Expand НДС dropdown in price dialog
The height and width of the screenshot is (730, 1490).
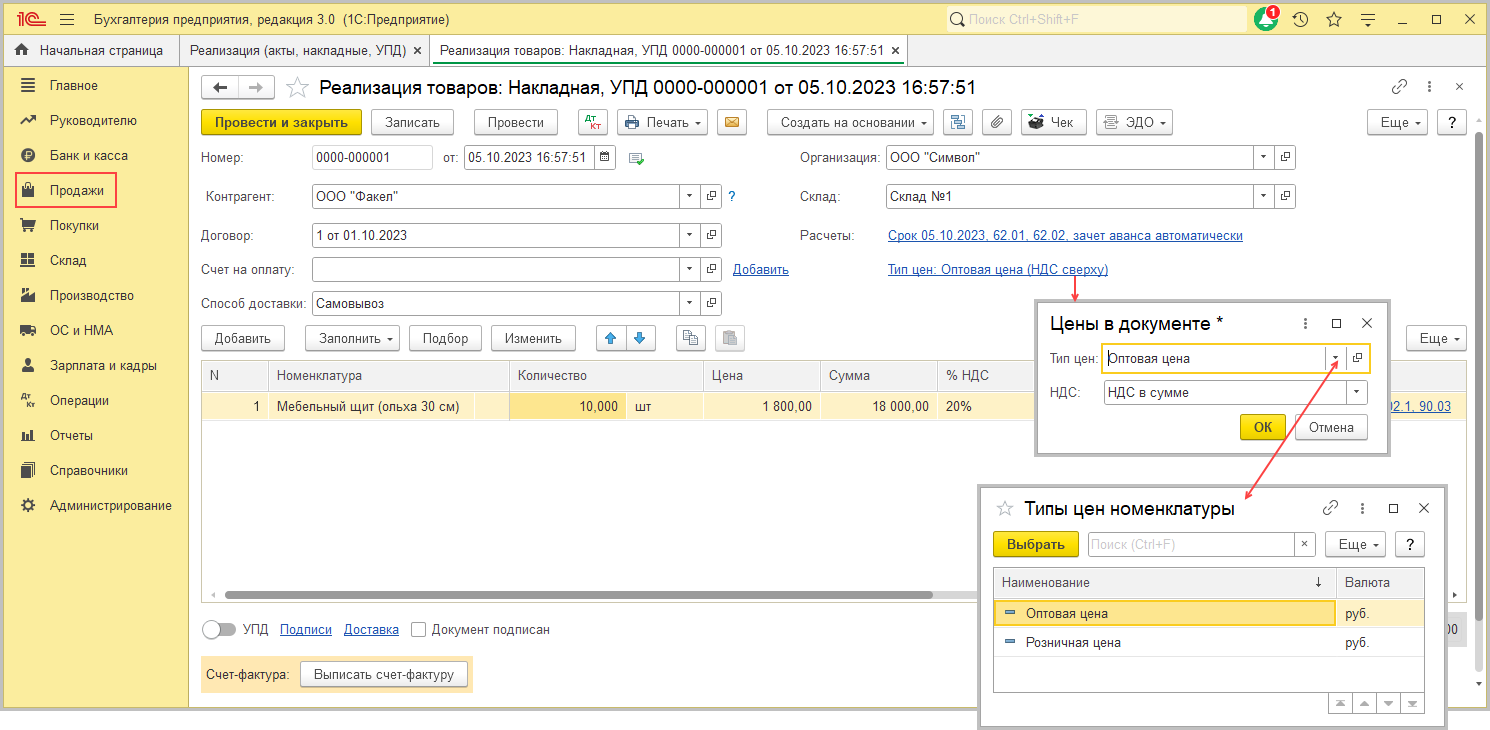click(1357, 392)
